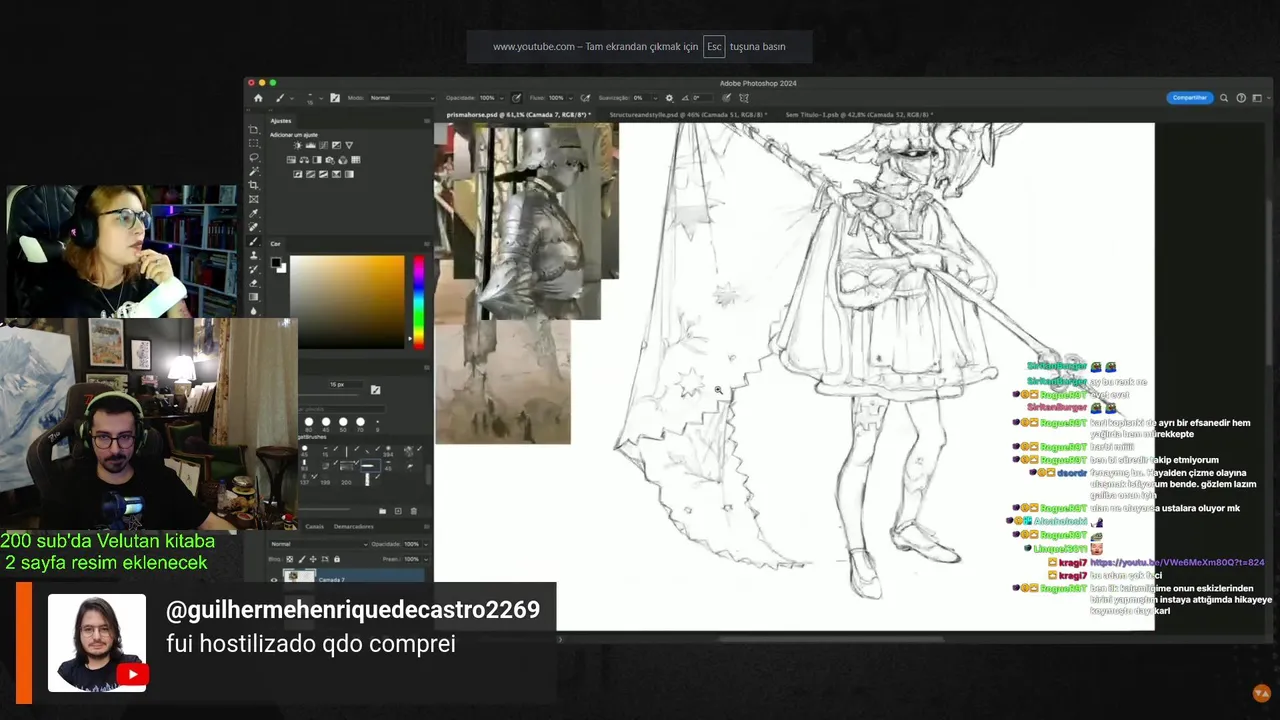Toggle pressure for size icon
Image resolution: width=1280 pixels, height=720 pixels.
(x=726, y=98)
